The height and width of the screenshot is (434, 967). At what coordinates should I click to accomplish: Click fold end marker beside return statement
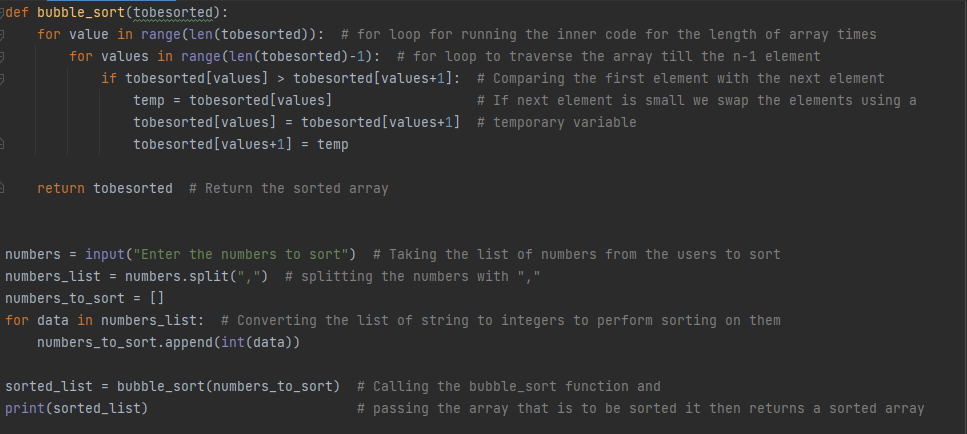pos(2,189)
